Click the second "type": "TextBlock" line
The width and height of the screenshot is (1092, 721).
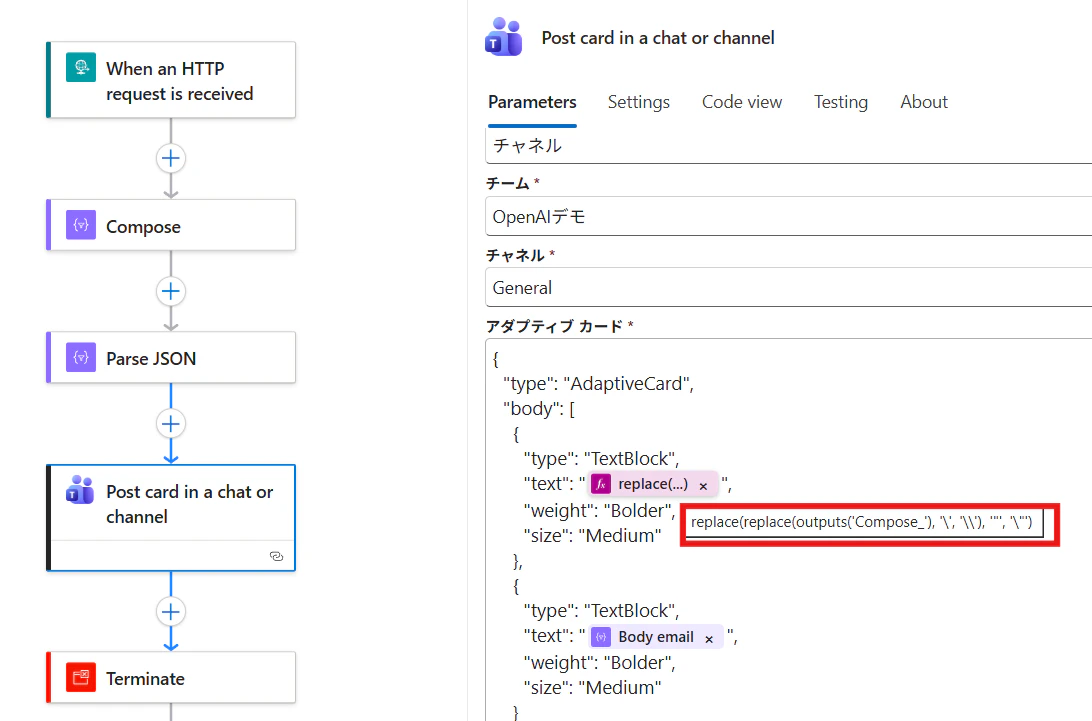click(x=602, y=610)
